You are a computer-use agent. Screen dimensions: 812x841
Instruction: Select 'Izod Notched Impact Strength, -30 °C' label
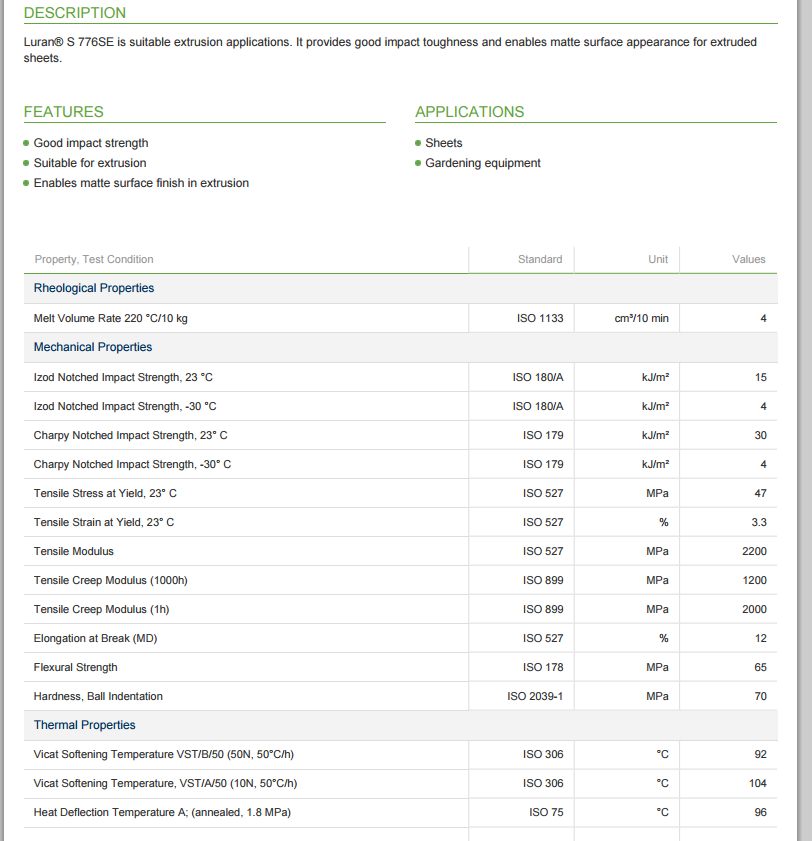[x=125, y=406]
